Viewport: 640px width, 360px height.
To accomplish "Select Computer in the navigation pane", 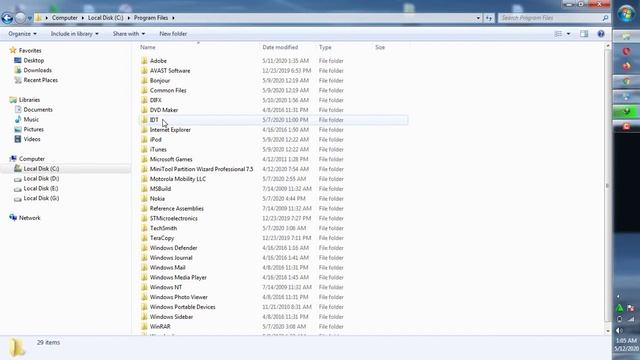I will pos(32,159).
